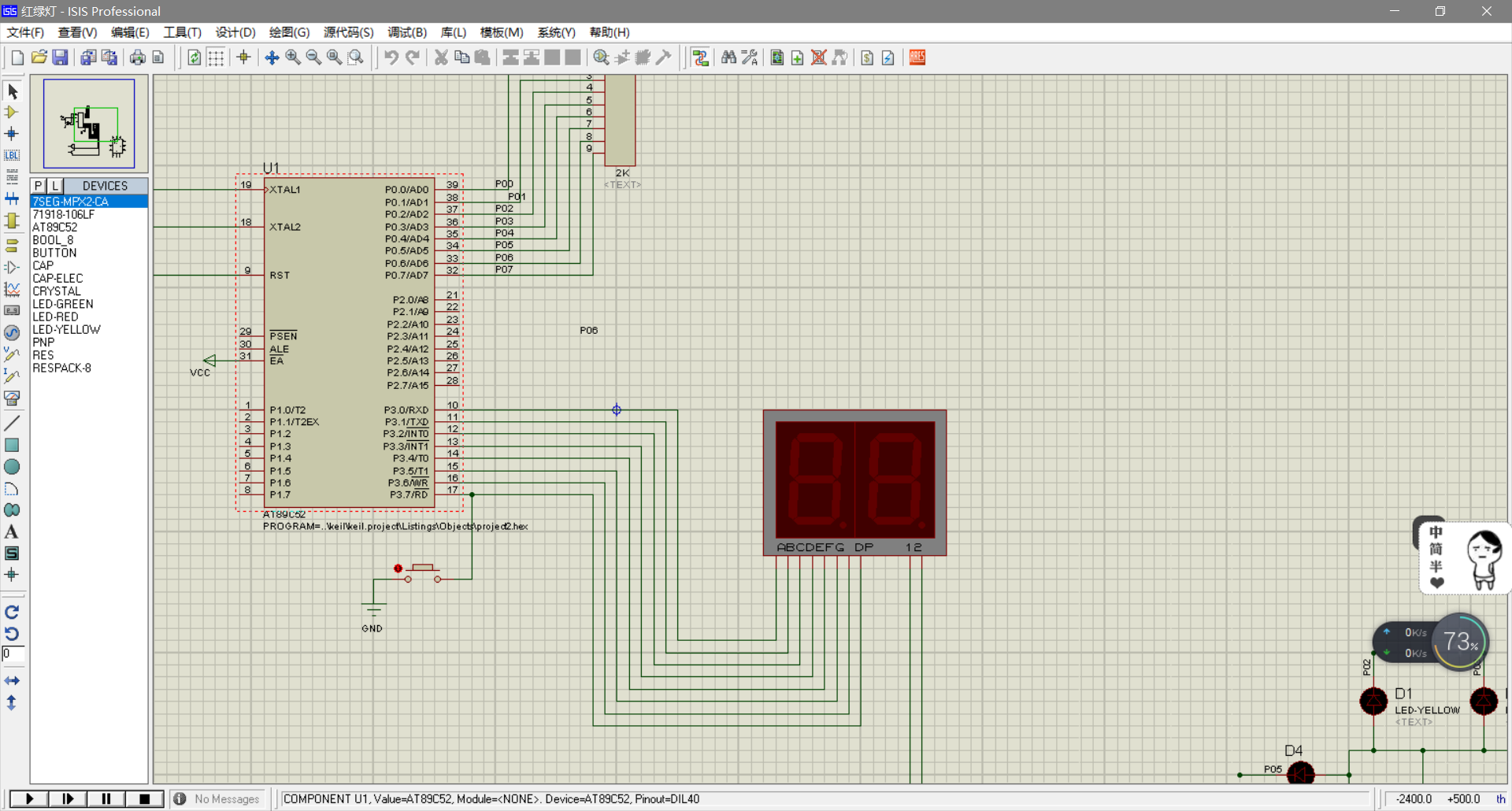Zoom out of the schematic

313,57
